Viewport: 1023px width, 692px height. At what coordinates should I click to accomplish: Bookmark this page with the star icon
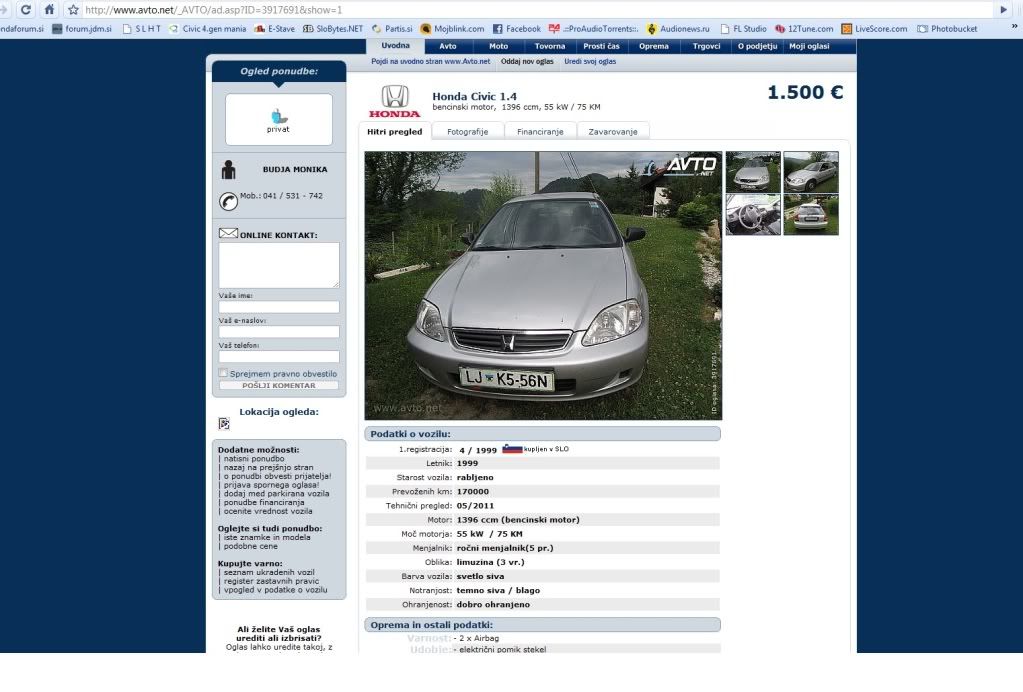(73, 9)
